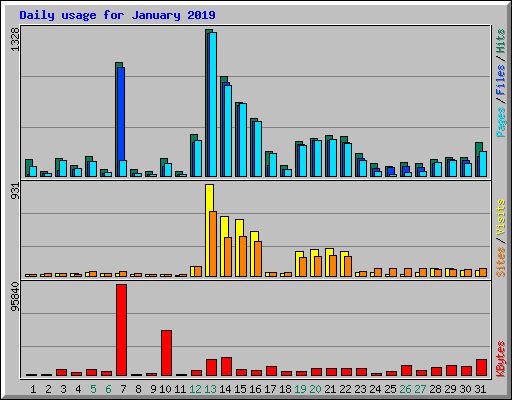
Task: Click day label 31 on the x-axis
Action: click(480, 389)
